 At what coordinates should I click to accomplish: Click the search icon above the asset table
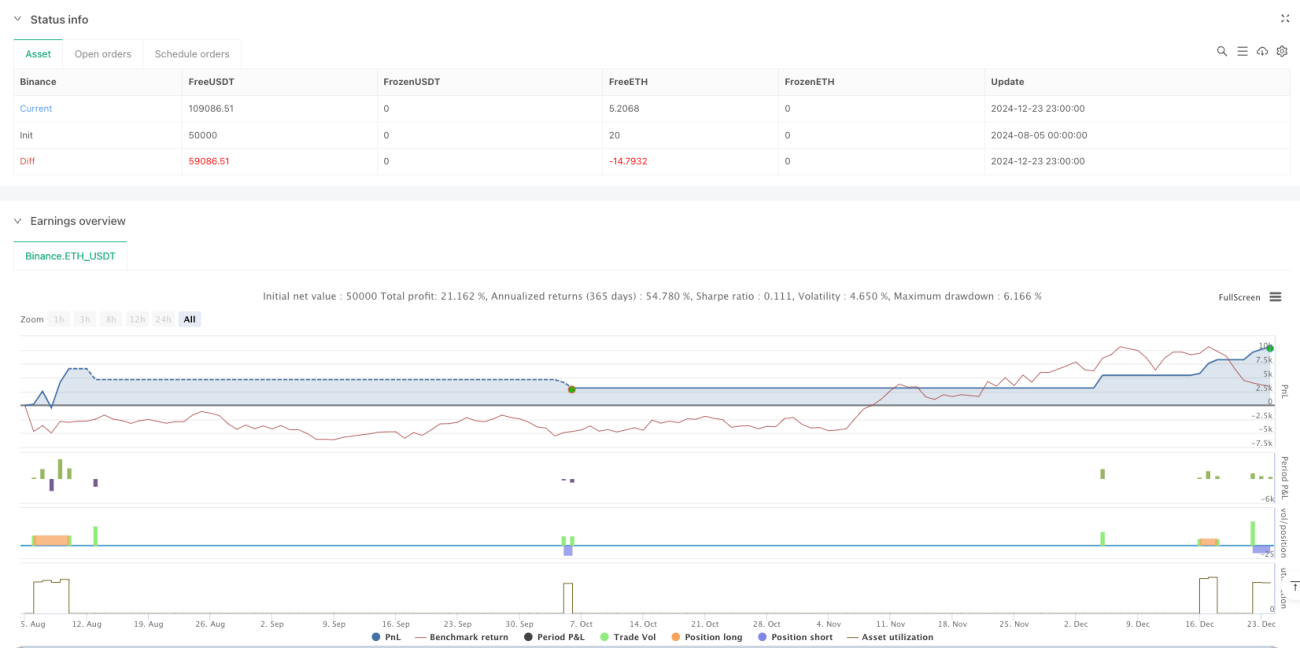pos(1222,51)
